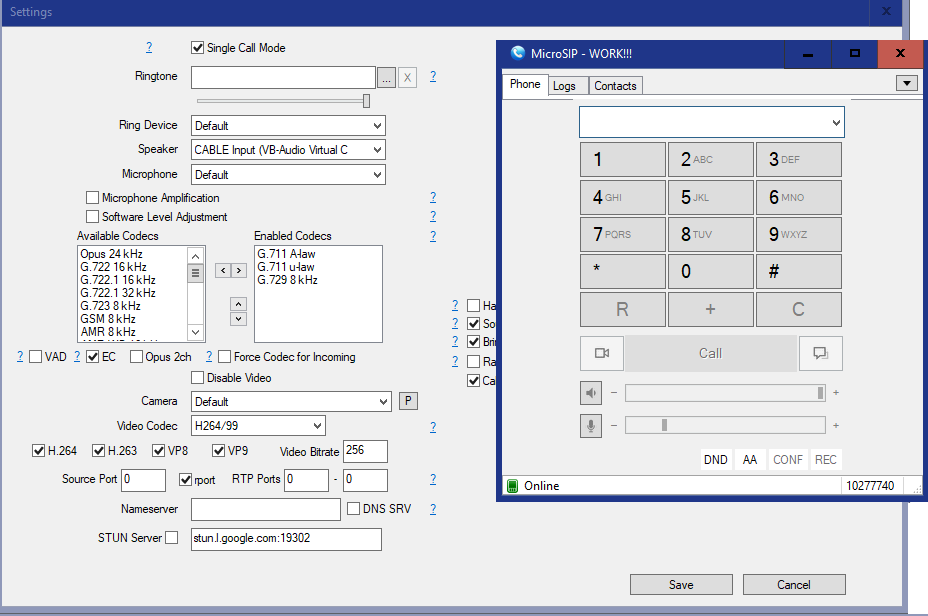Open help link next to Ringtone
This screenshot has height=616, width=928.
click(x=433, y=76)
